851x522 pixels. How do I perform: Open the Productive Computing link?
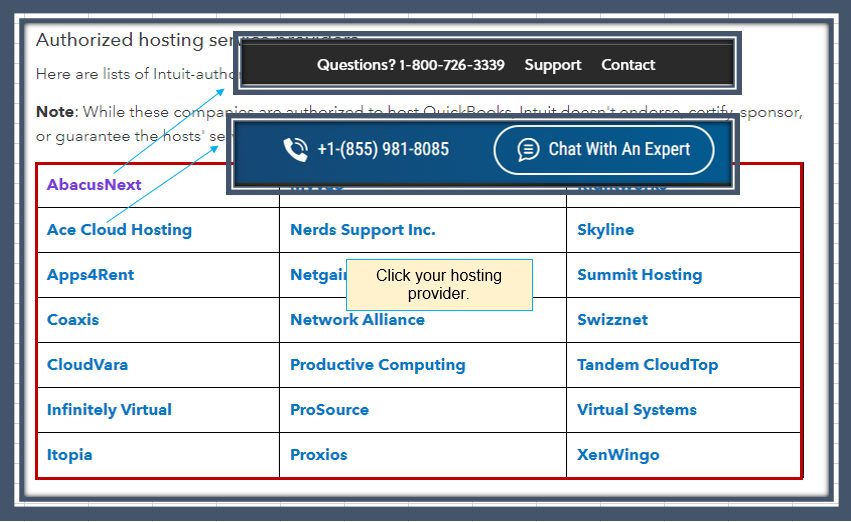point(378,365)
